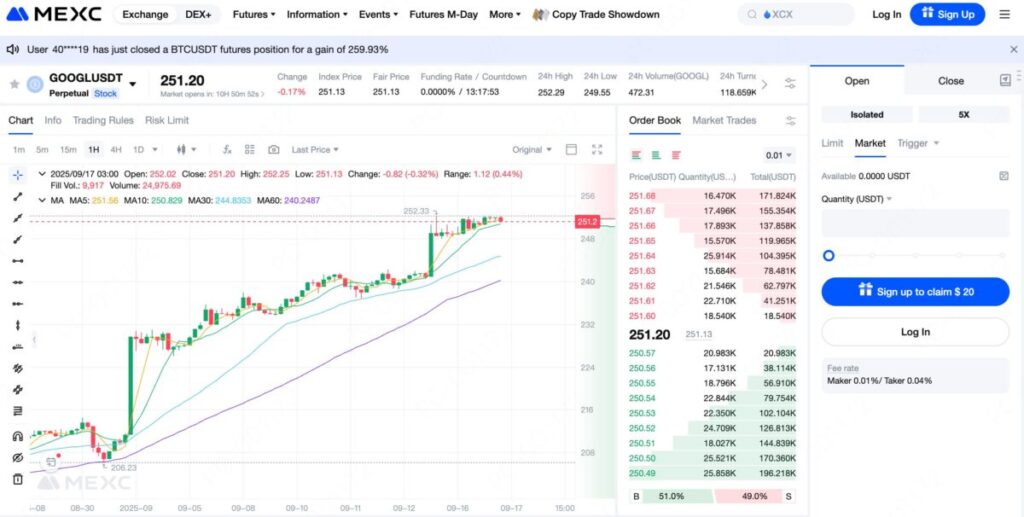Viewport: 1024px width, 517px height.
Task: Take a chart snapshot with the camera icon
Action: [273, 150]
